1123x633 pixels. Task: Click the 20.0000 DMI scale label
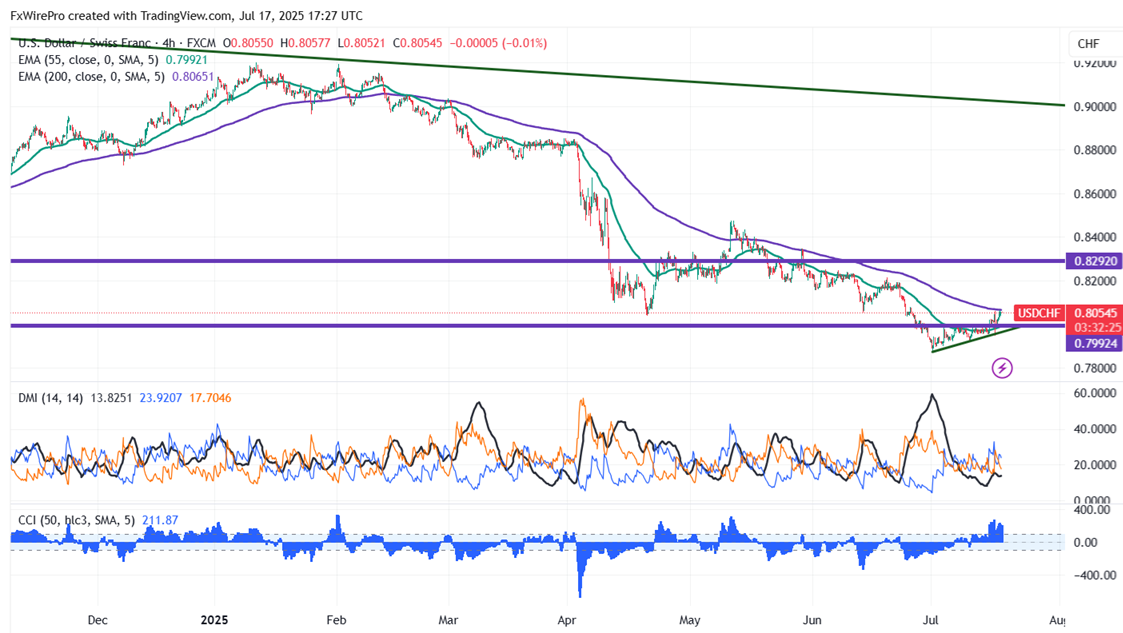(x=1094, y=465)
